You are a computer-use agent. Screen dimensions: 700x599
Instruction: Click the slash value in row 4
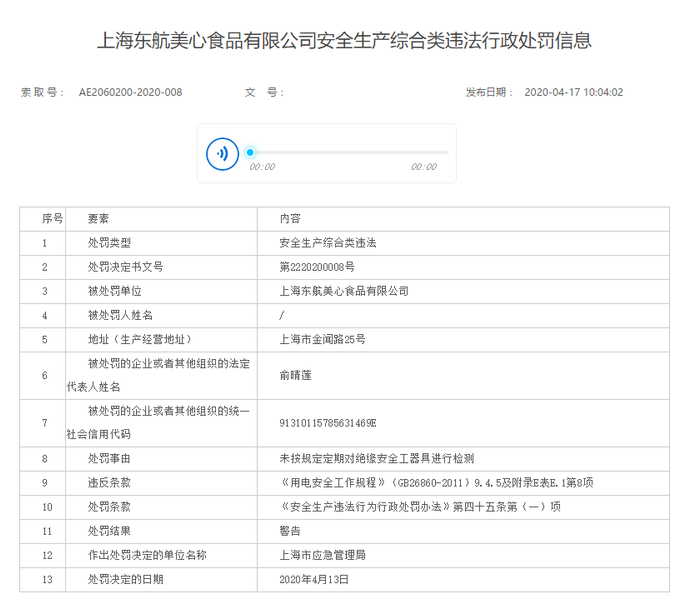click(282, 316)
